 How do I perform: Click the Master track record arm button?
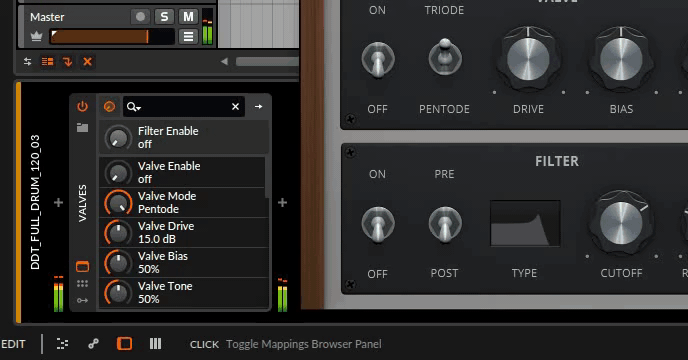tap(140, 17)
